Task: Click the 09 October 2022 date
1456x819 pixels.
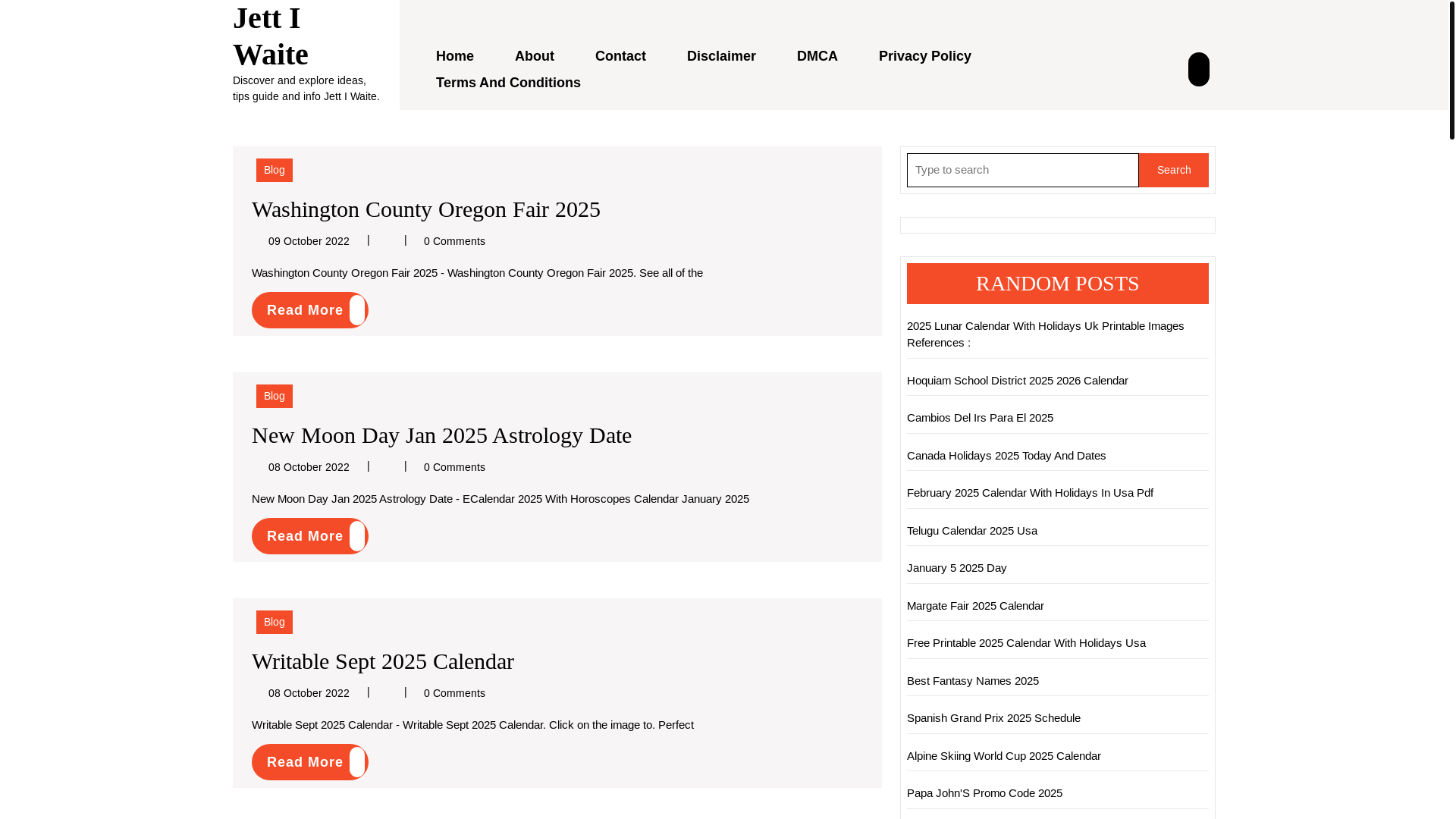Action: click(x=309, y=241)
